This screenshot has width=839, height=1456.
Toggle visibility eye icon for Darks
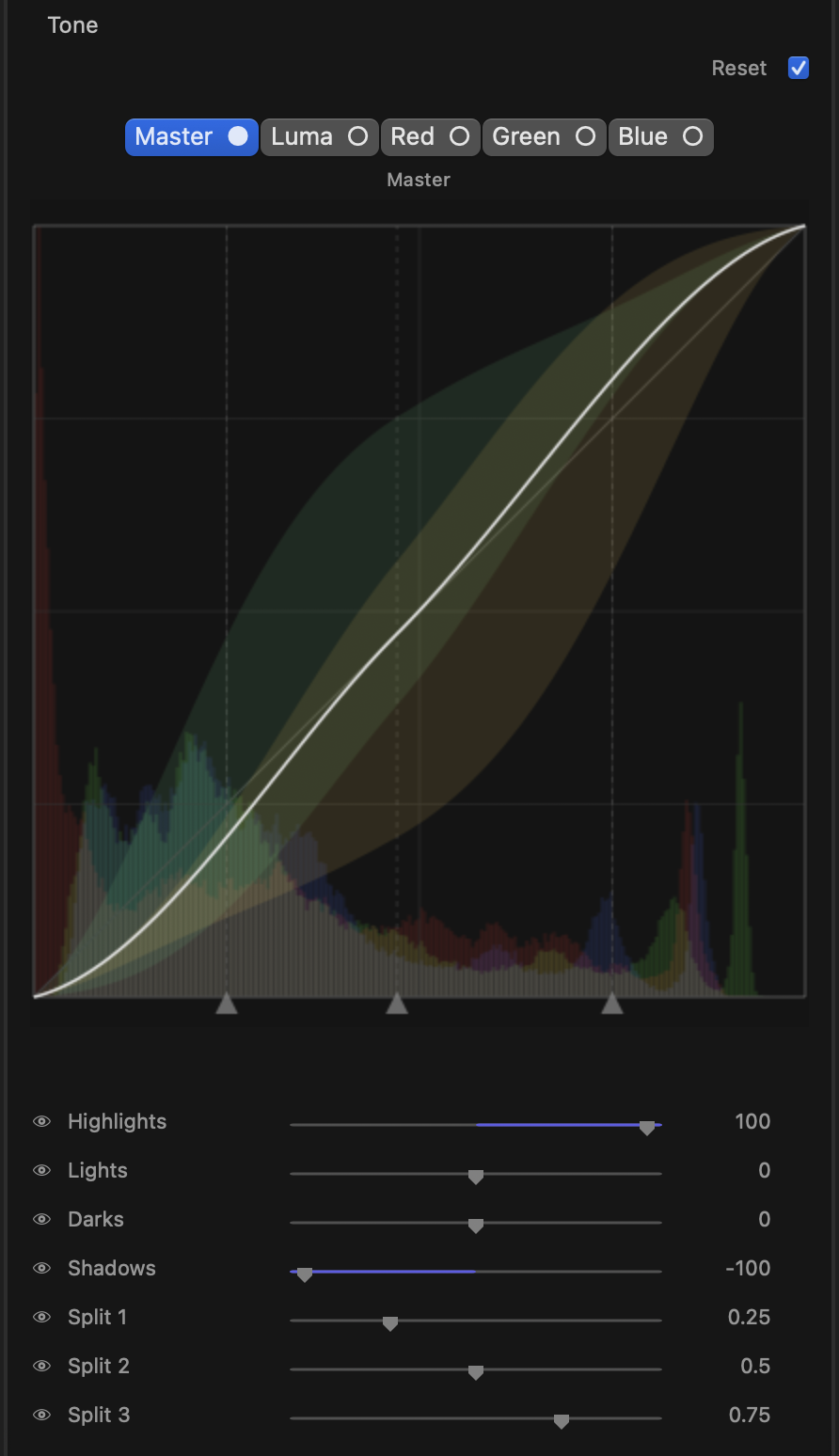(x=41, y=1219)
